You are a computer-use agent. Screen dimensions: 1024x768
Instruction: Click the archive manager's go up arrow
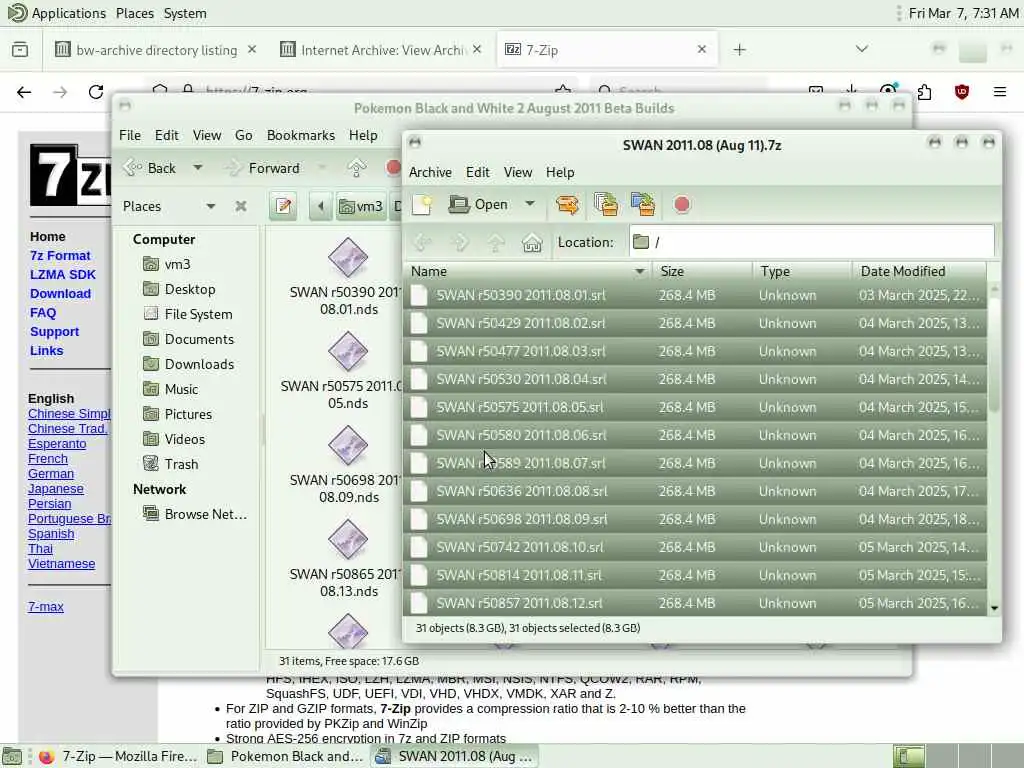pyautogui.click(x=496, y=242)
